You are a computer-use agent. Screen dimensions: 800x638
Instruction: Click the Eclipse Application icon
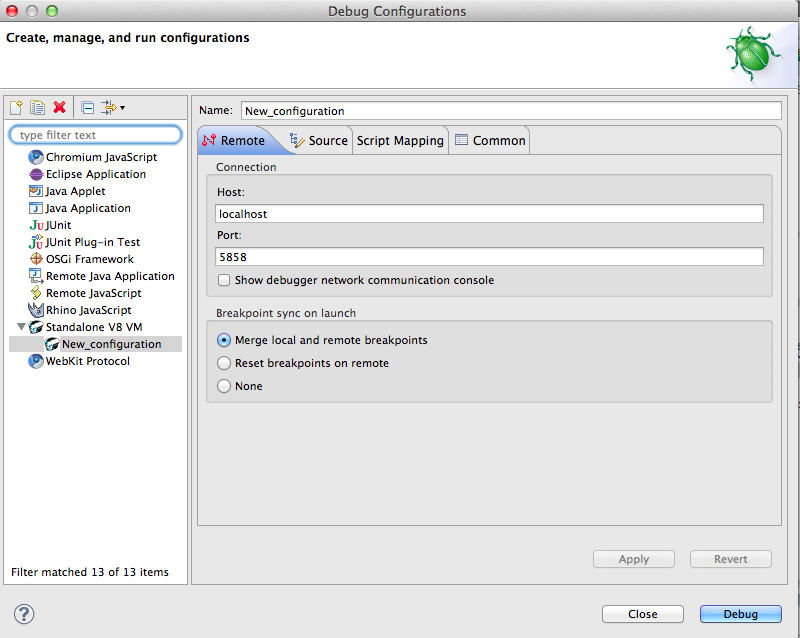click(x=36, y=175)
